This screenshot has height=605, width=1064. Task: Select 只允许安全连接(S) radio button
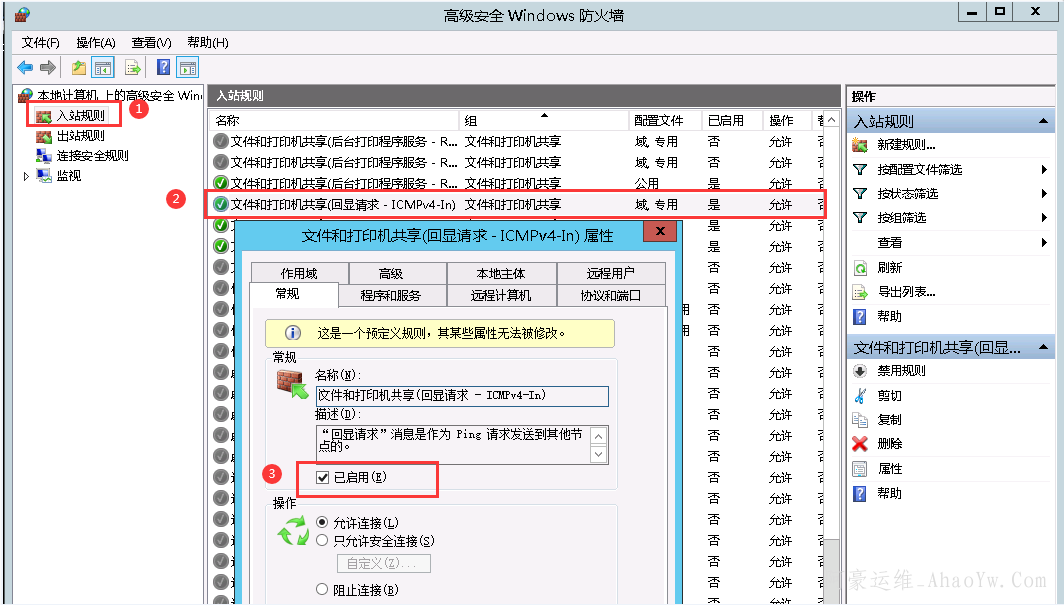click(322, 541)
